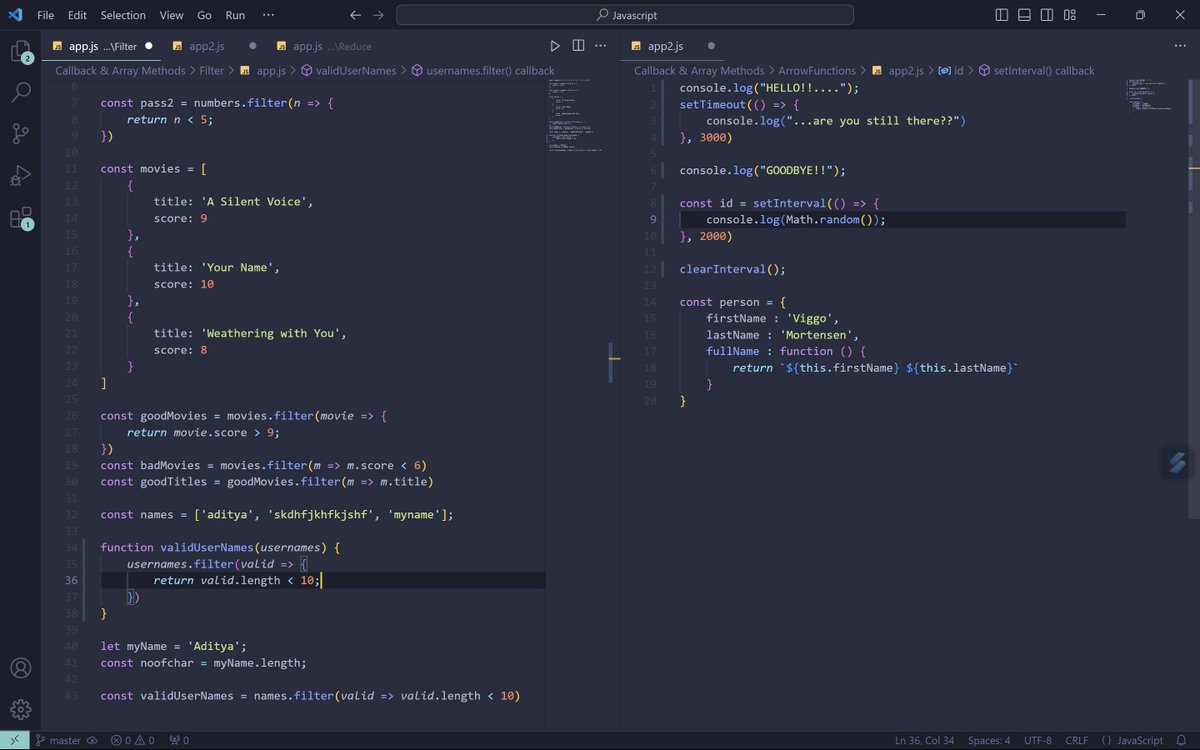Expand the id breadcrumb on the right
The width and height of the screenshot is (1200, 750).
[x=951, y=71]
